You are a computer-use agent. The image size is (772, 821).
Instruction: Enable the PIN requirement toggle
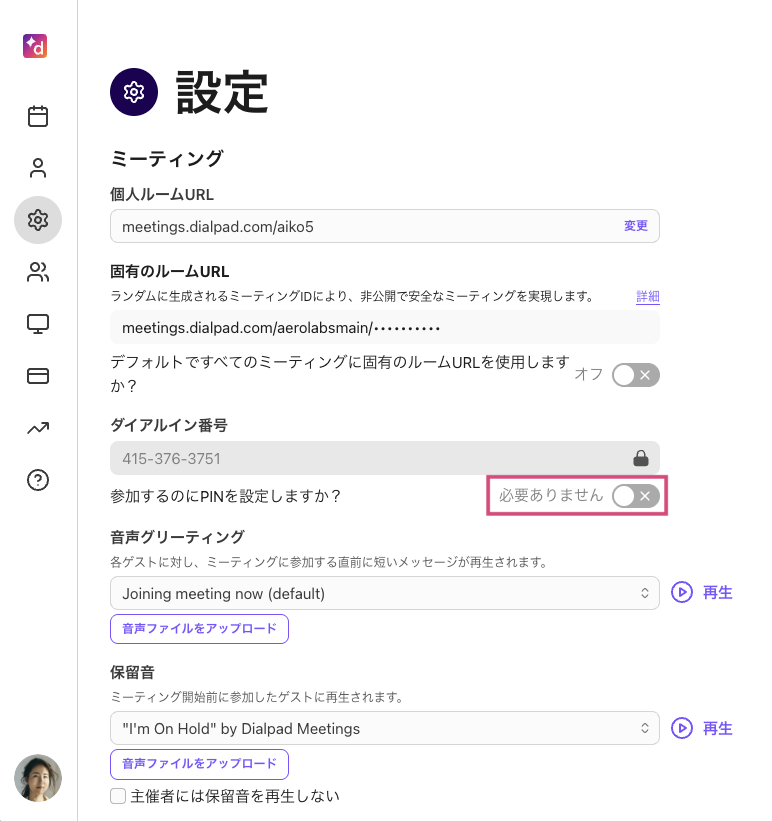pyautogui.click(x=635, y=496)
